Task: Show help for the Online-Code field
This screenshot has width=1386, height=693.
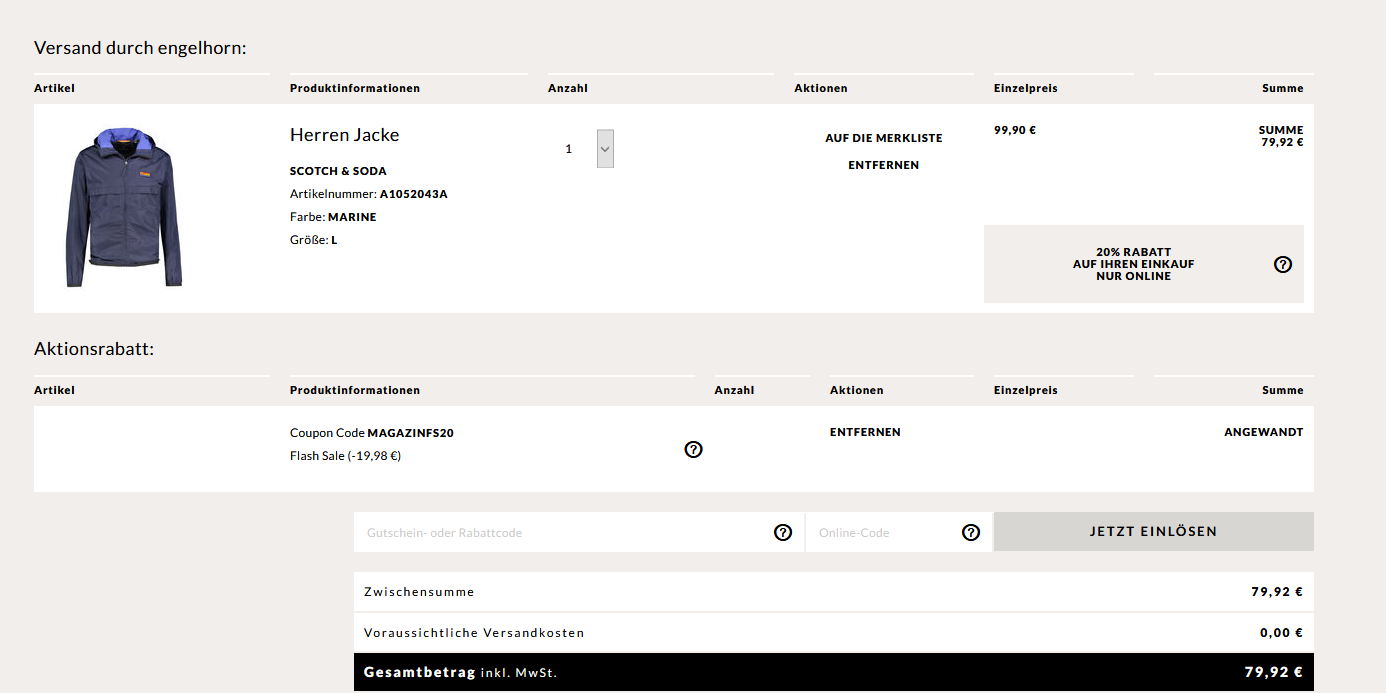Action: (x=970, y=533)
